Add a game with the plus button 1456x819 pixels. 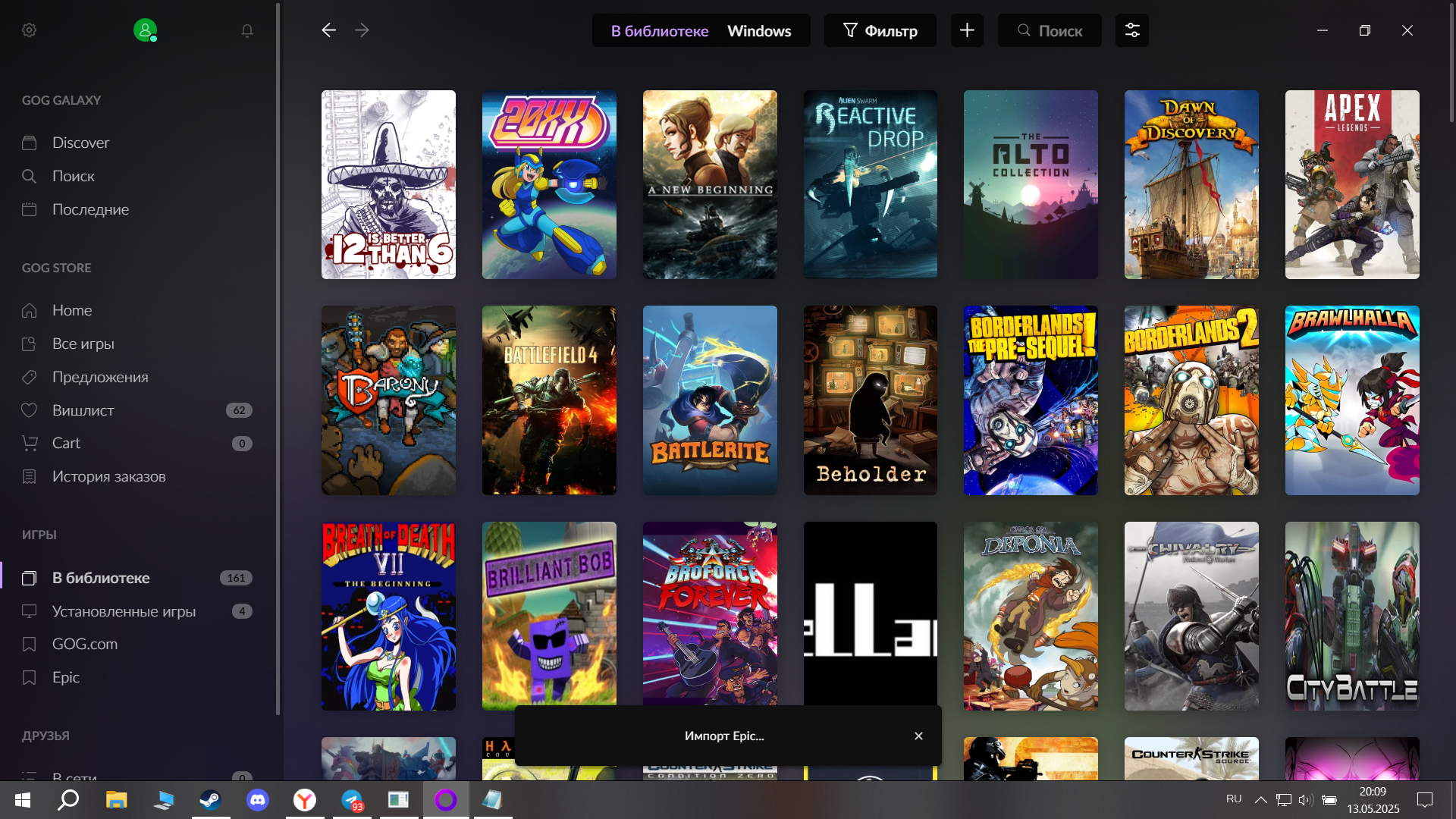[967, 30]
